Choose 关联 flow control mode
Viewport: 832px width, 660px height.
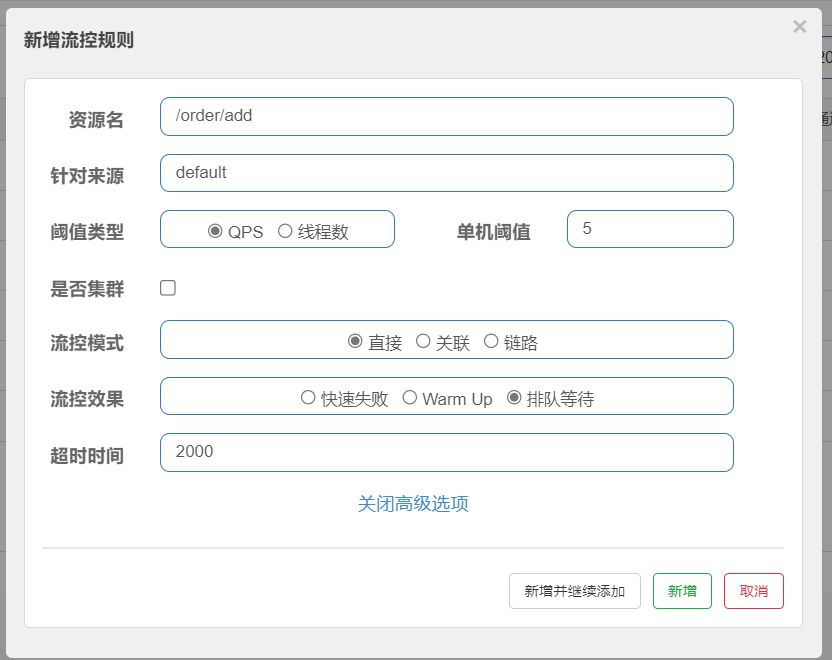tap(423, 341)
